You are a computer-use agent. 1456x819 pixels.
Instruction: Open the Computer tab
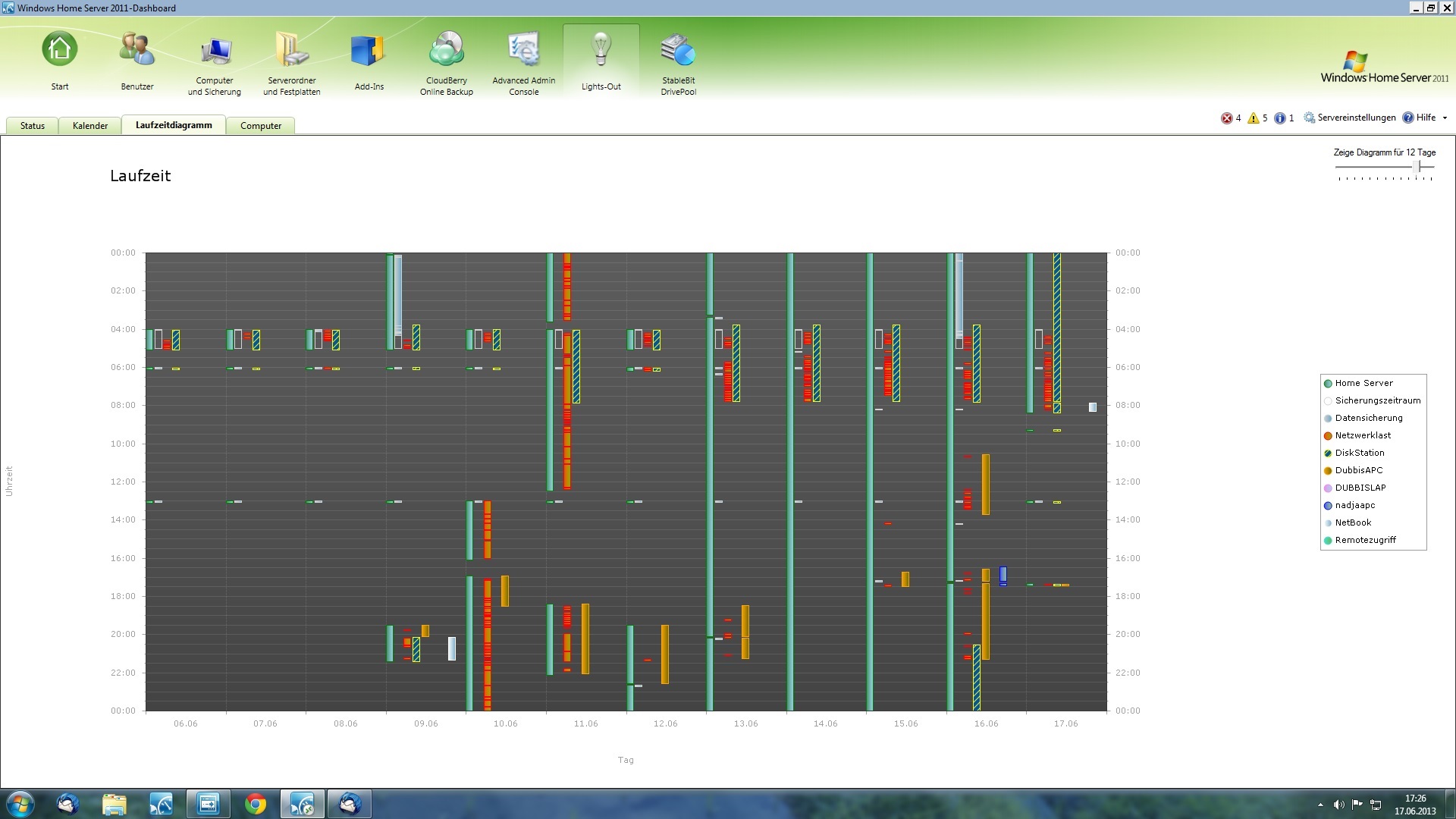pyautogui.click(x=261, y=126)
